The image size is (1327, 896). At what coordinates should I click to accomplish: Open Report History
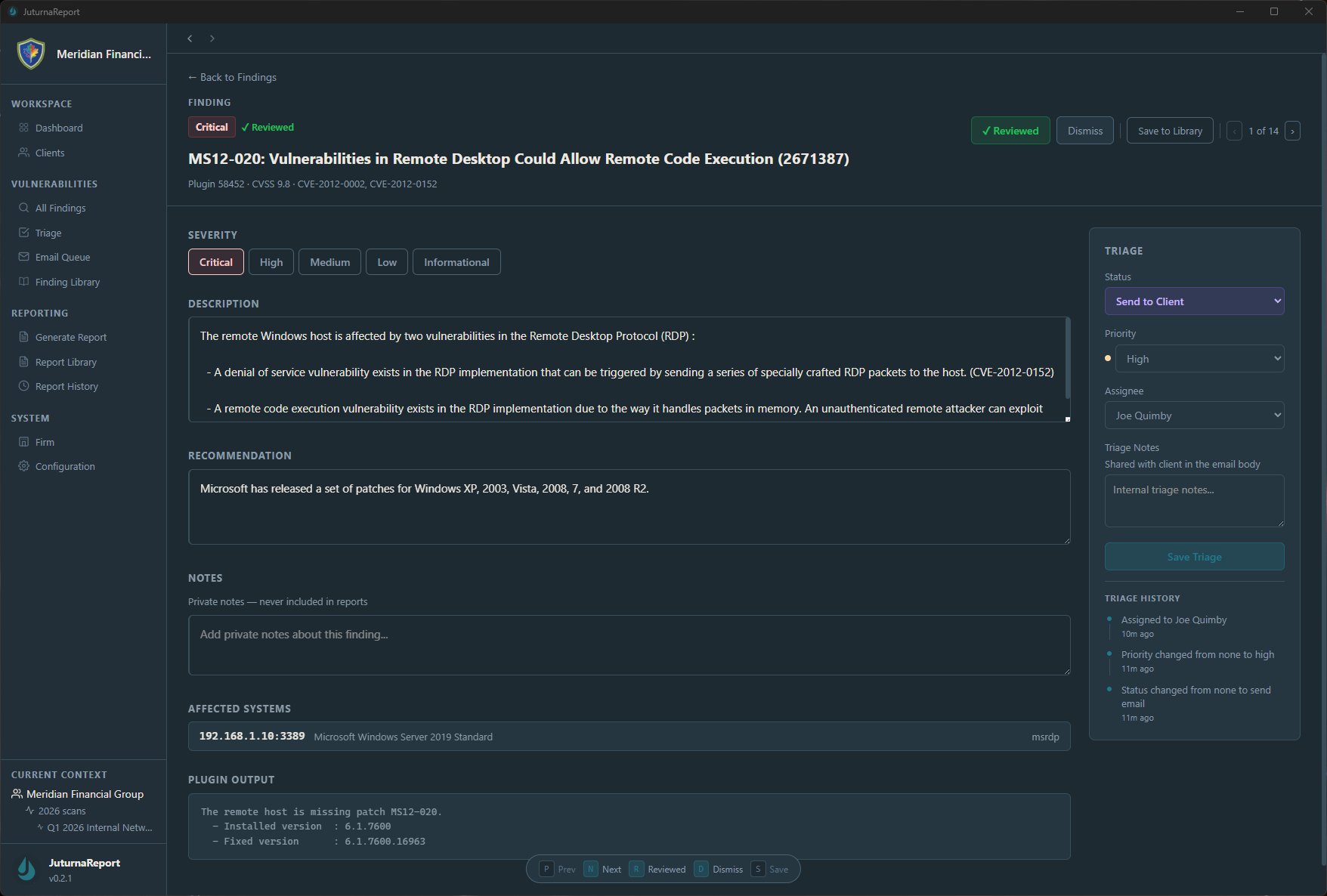tap(66, 386)
